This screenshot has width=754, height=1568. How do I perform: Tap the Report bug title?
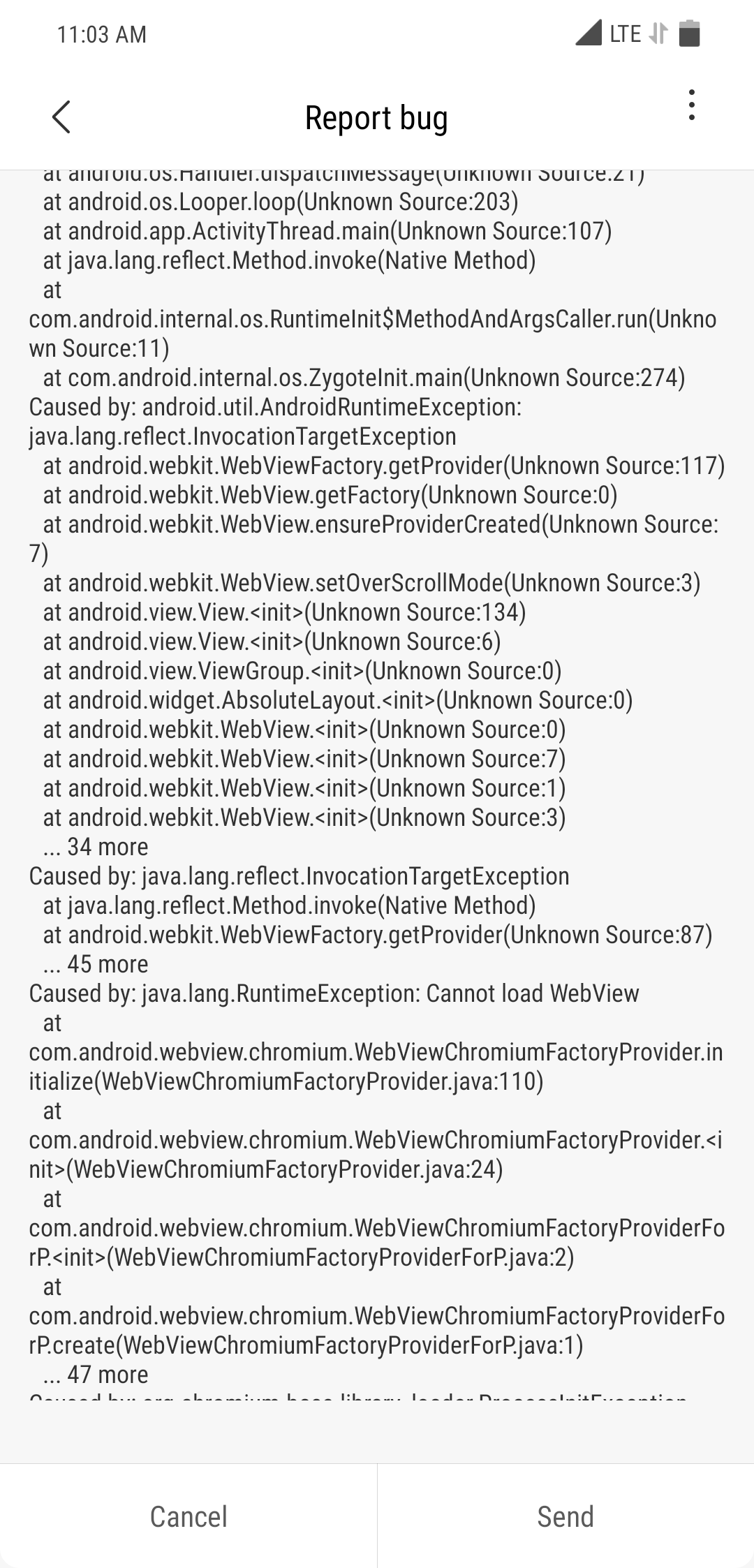(x=376, y=118)
